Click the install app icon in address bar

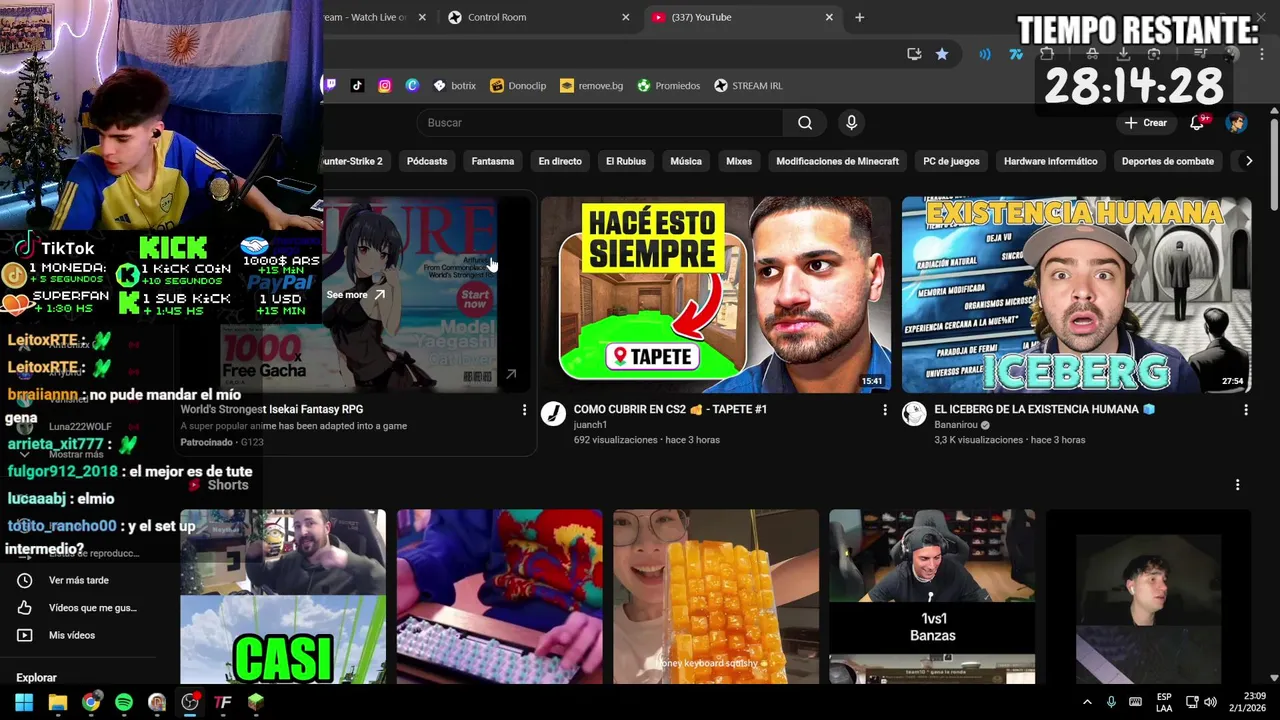[914, 54]
